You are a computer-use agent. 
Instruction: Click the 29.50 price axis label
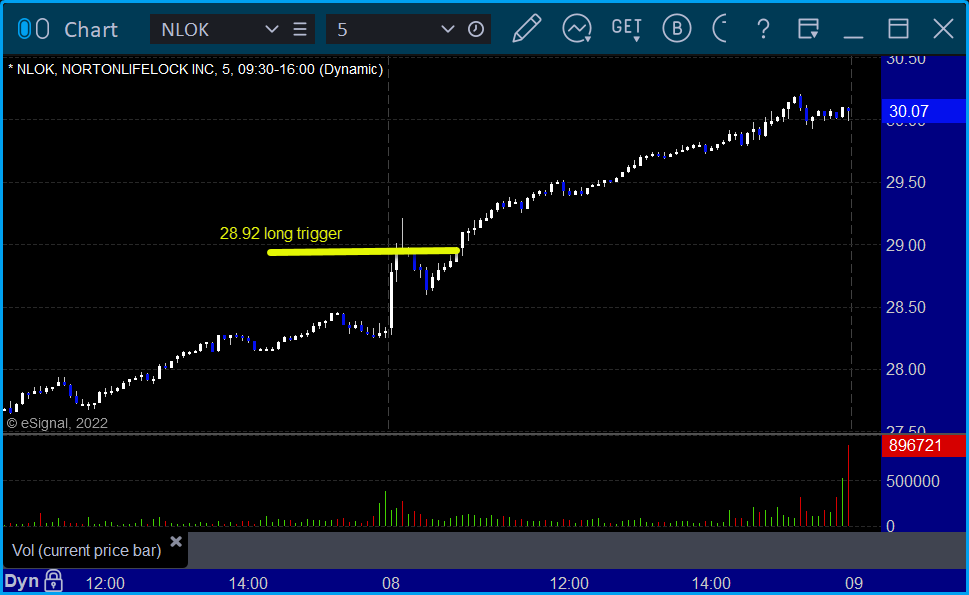907,183
